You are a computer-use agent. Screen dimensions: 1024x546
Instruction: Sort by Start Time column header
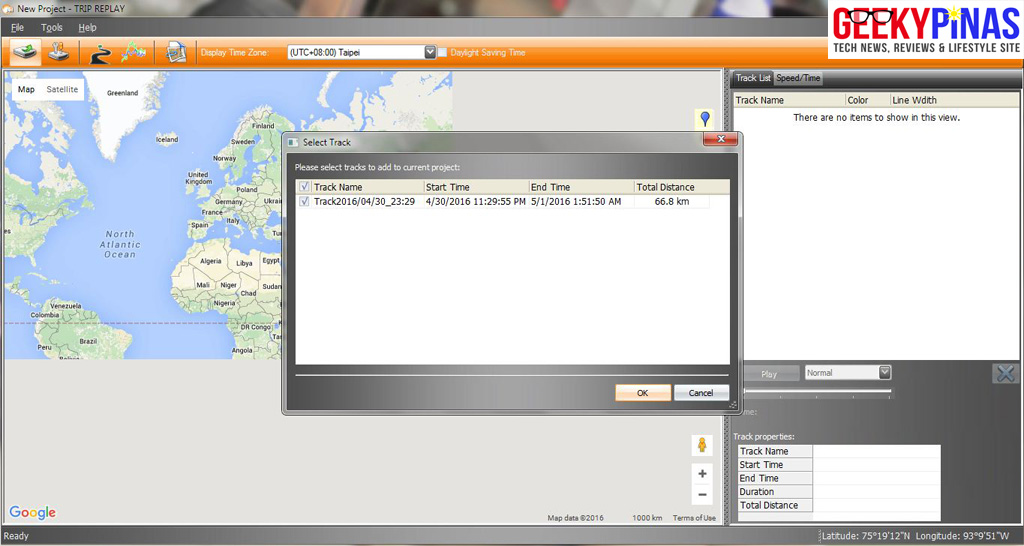click(x=476, y=187)
